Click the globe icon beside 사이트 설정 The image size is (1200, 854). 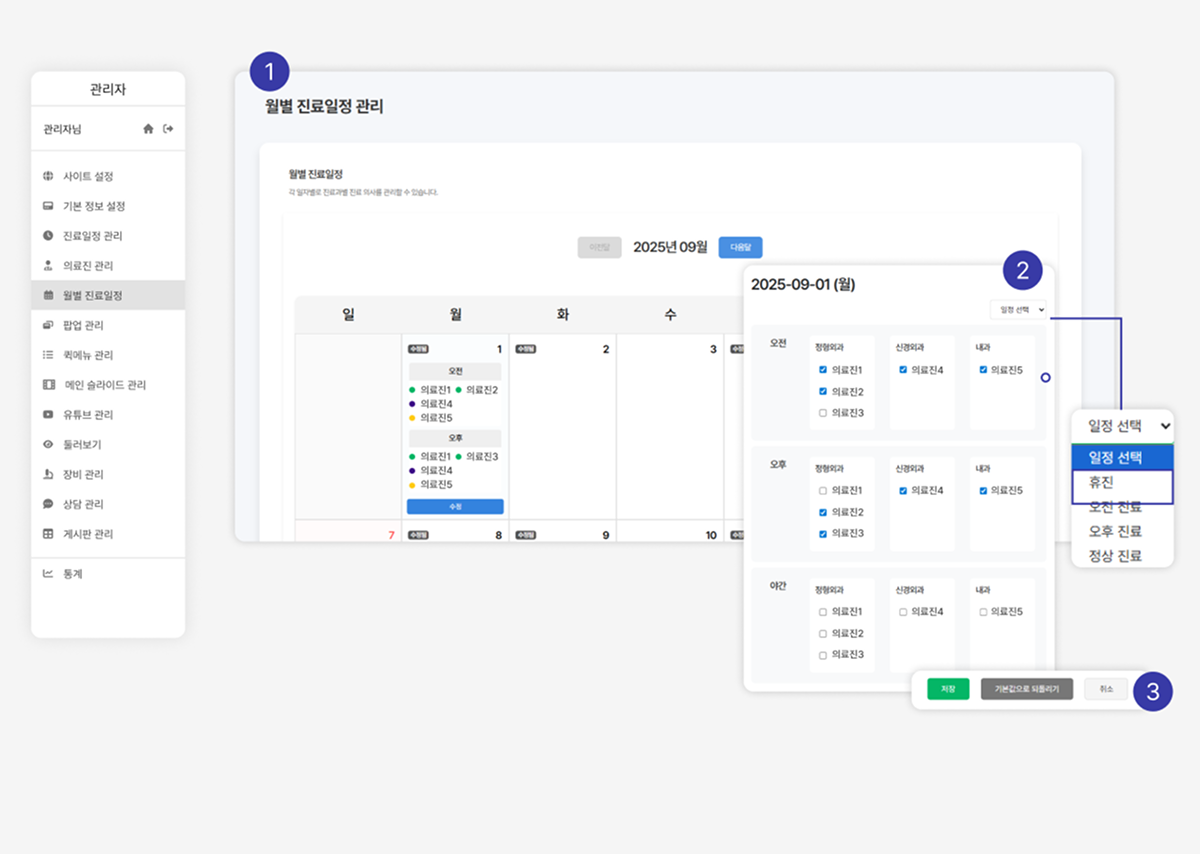coord(48,176)
